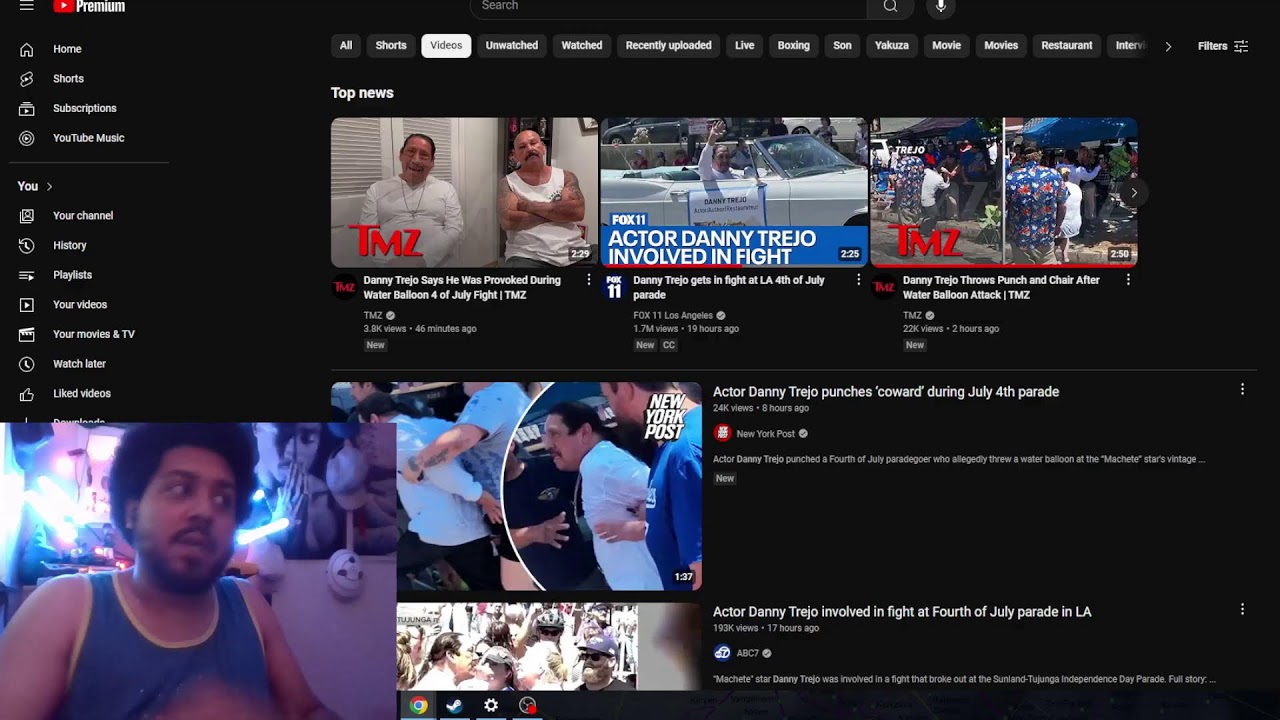Click the TMZ channel avatar of Provoked video
Screen dimensions: 1280x720
[x=344, y=287]
